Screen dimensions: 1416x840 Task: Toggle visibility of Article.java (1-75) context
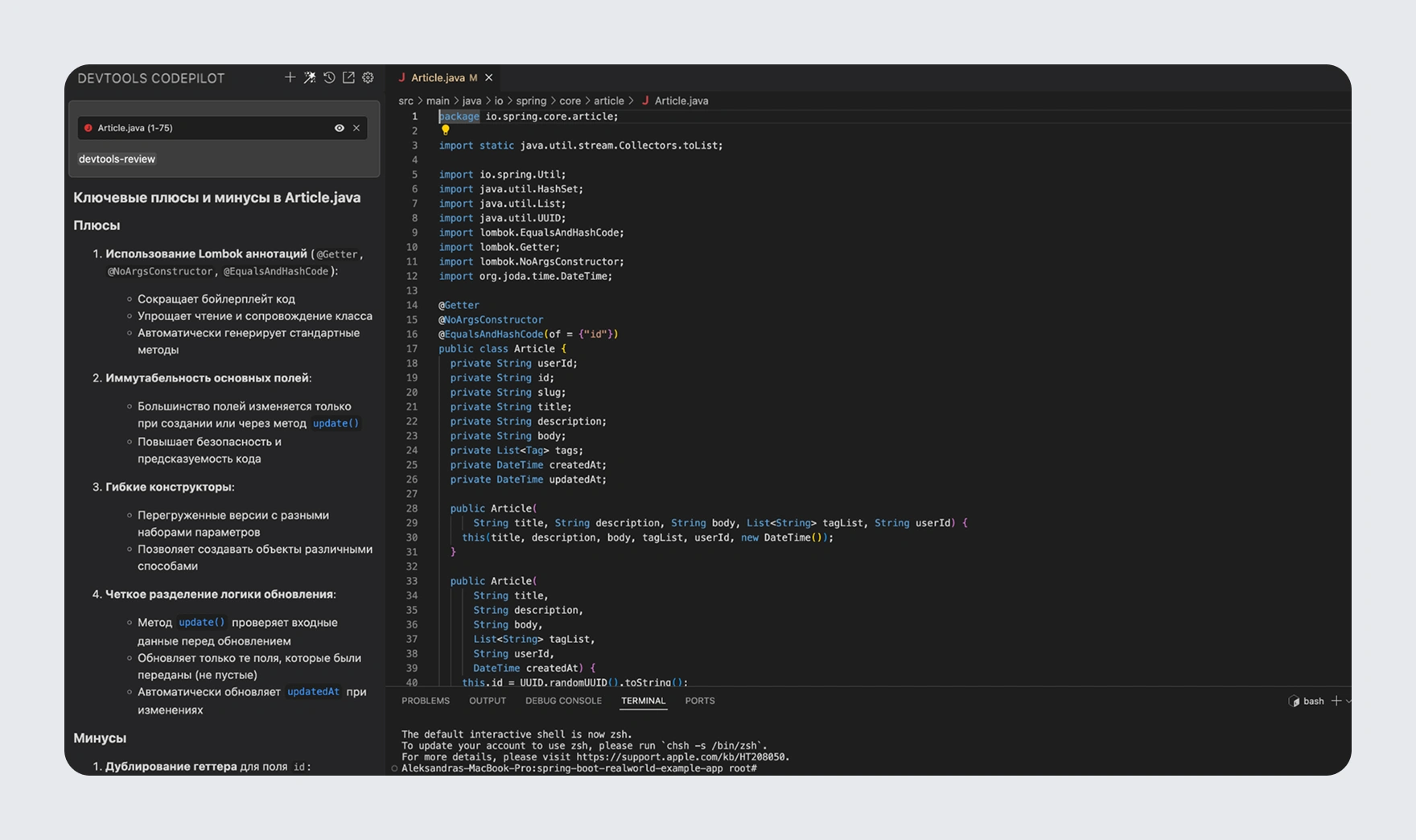pyautogui.click(x=340, y=127)
